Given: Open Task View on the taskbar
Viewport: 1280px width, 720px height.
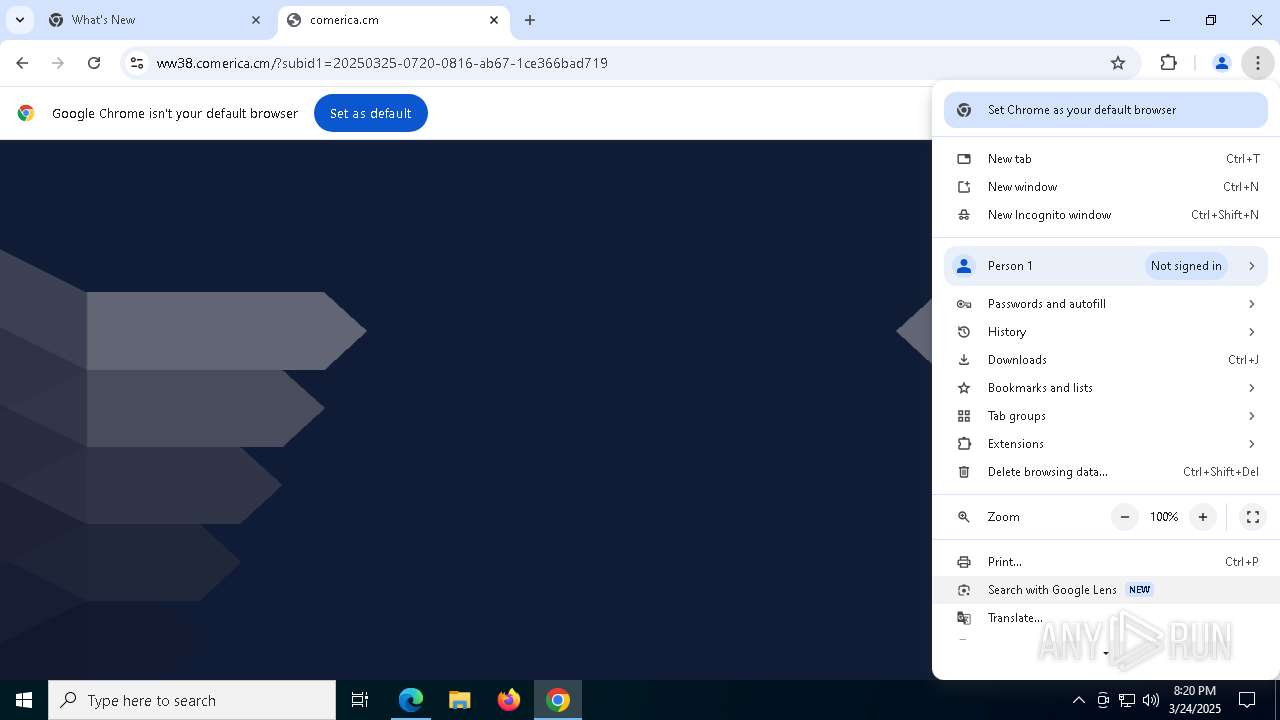Looking at the screenshot, I should tap(360, 700).
